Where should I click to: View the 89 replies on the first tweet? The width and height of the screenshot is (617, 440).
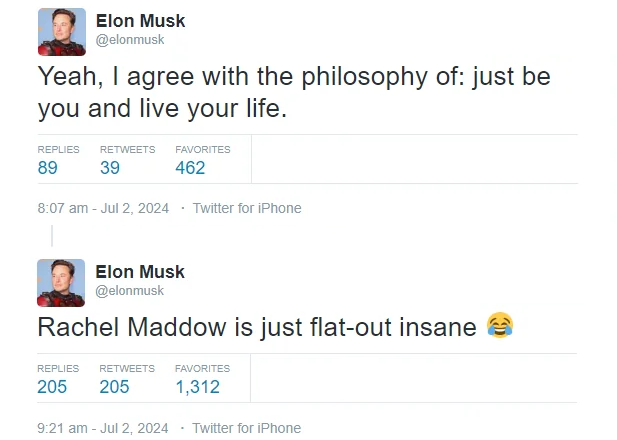[x=48, y=168]
